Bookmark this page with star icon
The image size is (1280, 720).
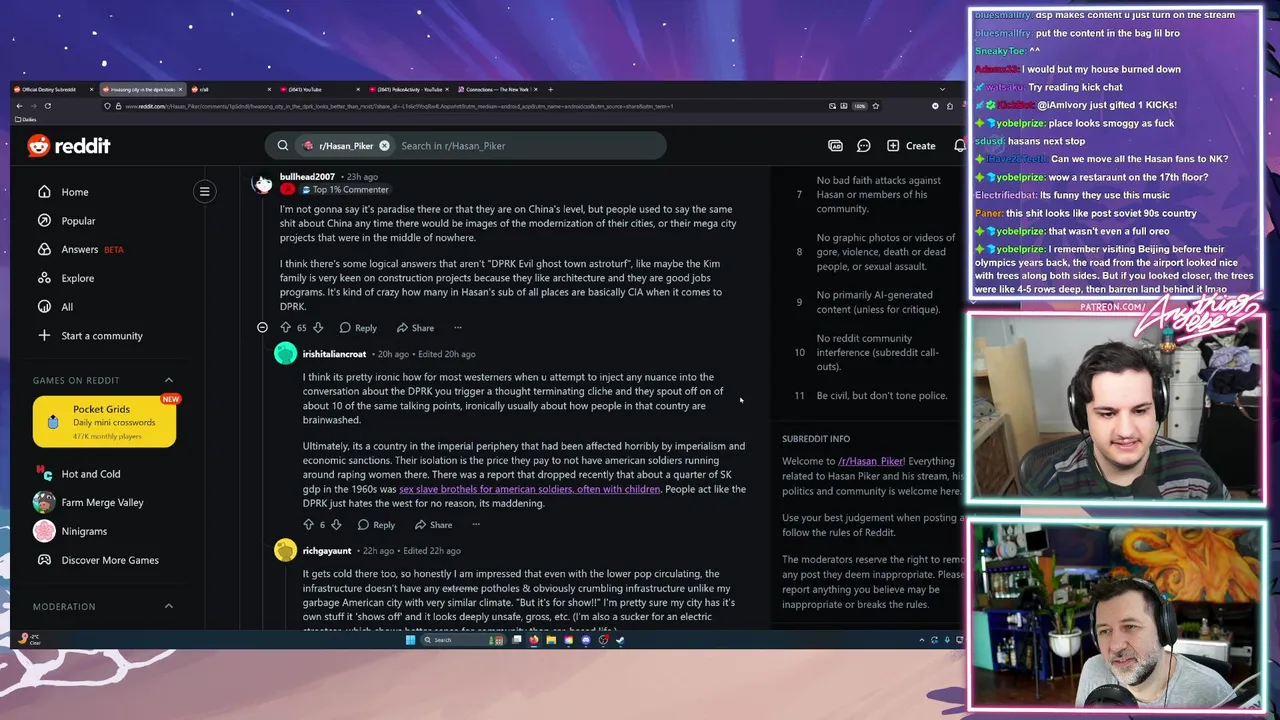tap(875, 106)
